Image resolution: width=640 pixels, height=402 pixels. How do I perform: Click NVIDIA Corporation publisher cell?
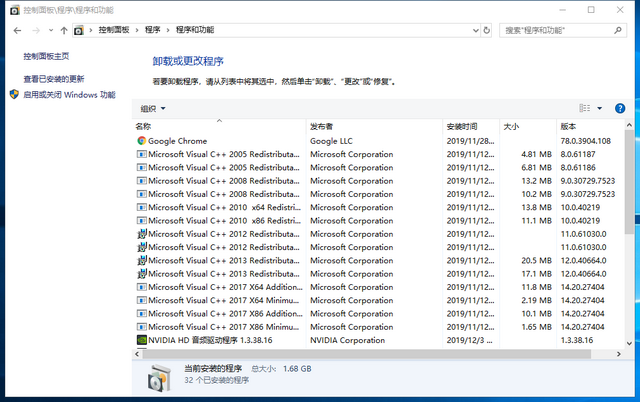pyautogui.click(x=347, y=340)
